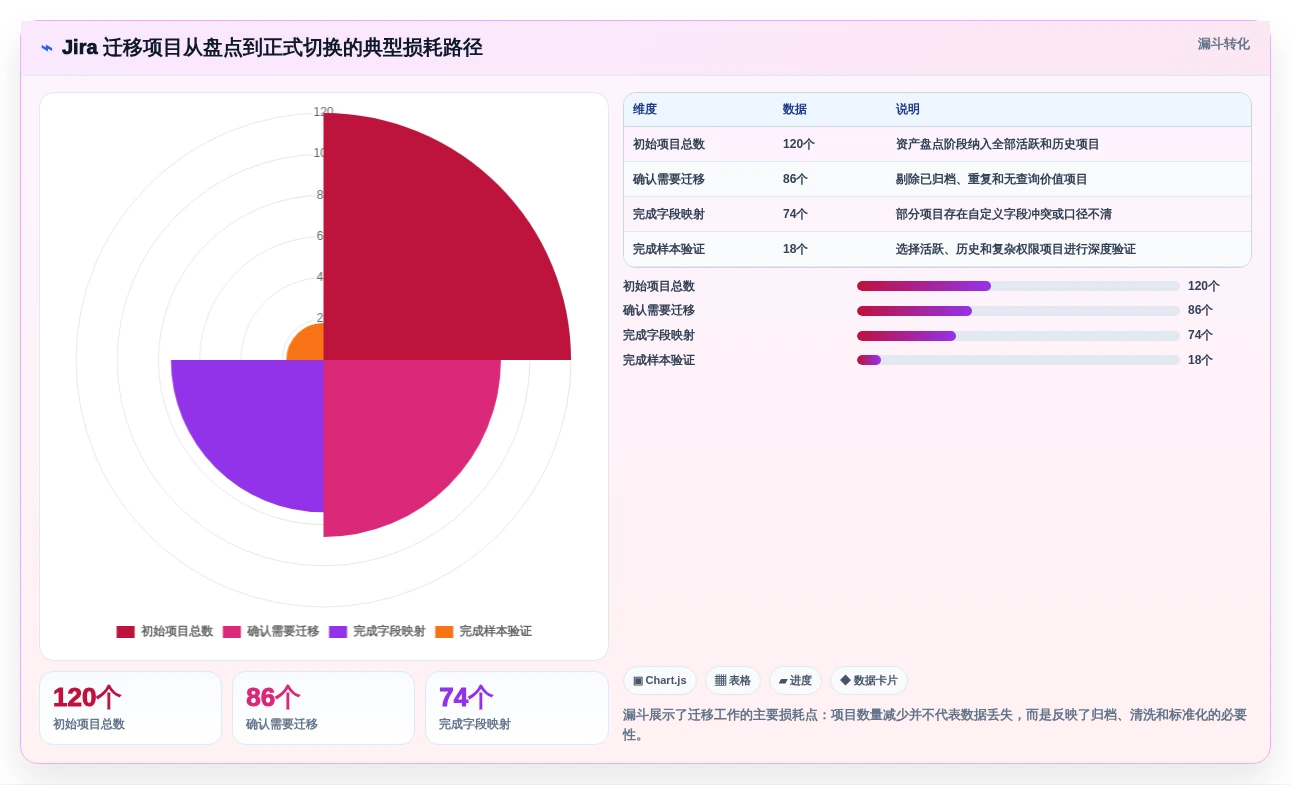The width and height of the screenshot is (1291, 785).
Task: Select the 进度 tag chip
Action: (x=795, y=681)
